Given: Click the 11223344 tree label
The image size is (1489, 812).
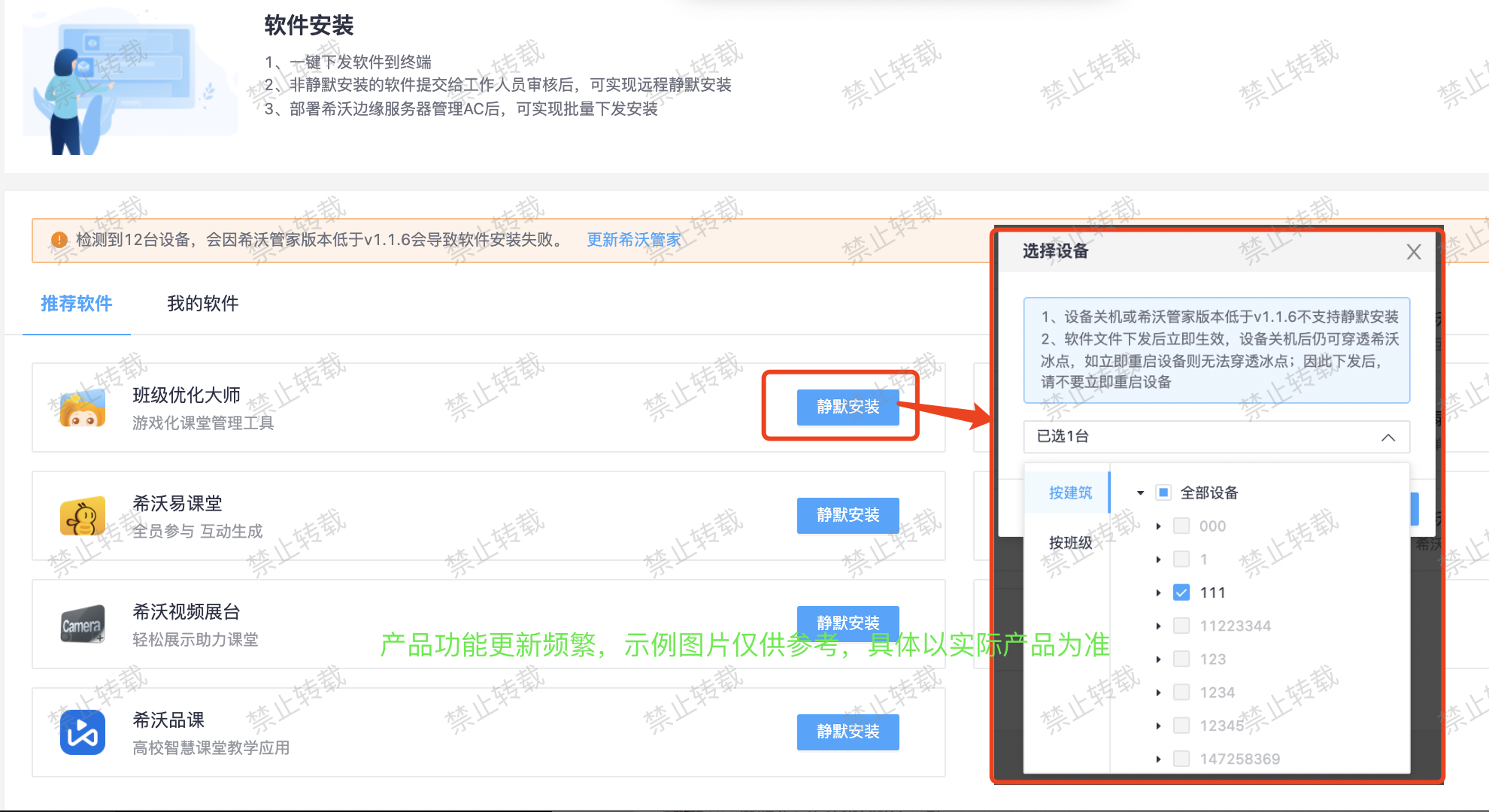Looking at the screenshot, I should 1235,626.
